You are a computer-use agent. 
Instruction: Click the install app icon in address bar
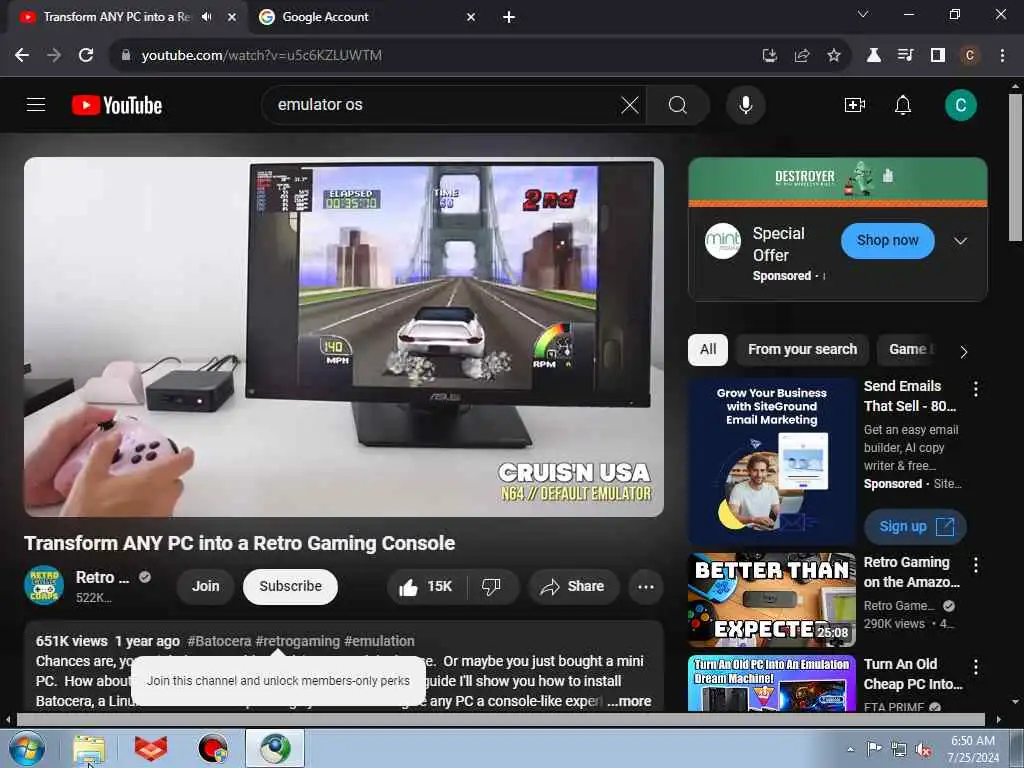point(769,56)
